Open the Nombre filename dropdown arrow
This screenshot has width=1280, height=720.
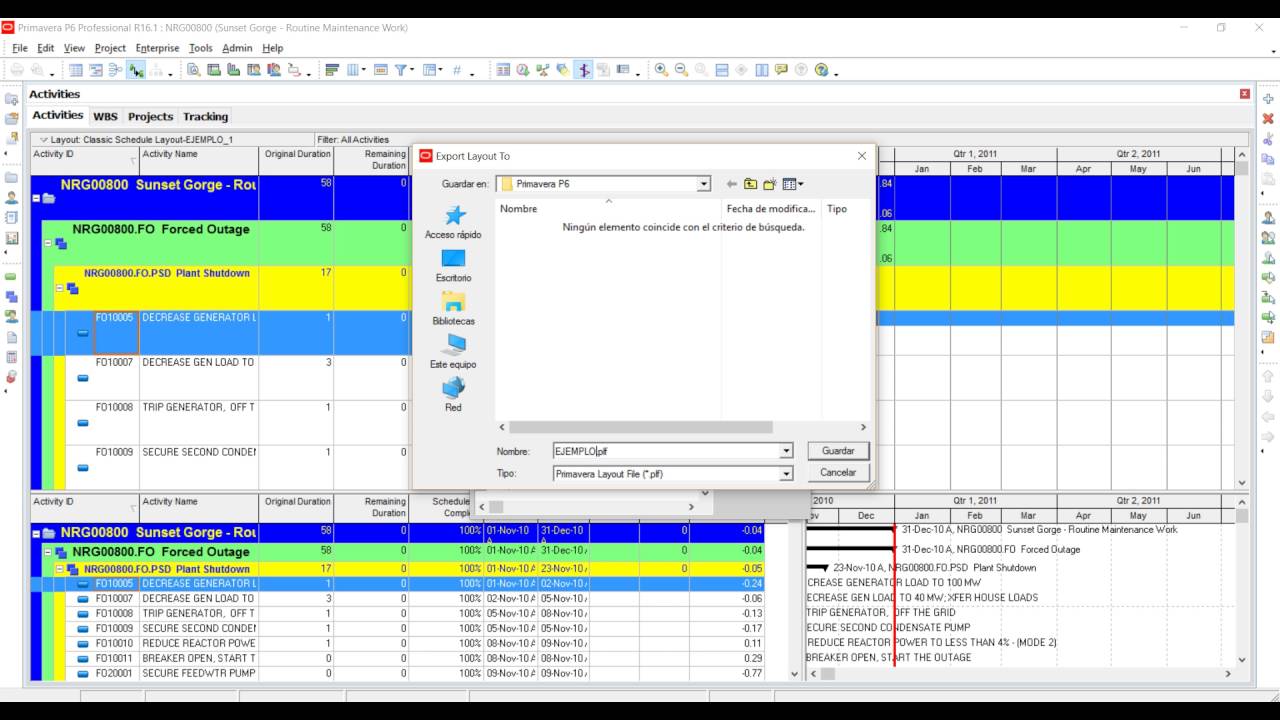786,451
